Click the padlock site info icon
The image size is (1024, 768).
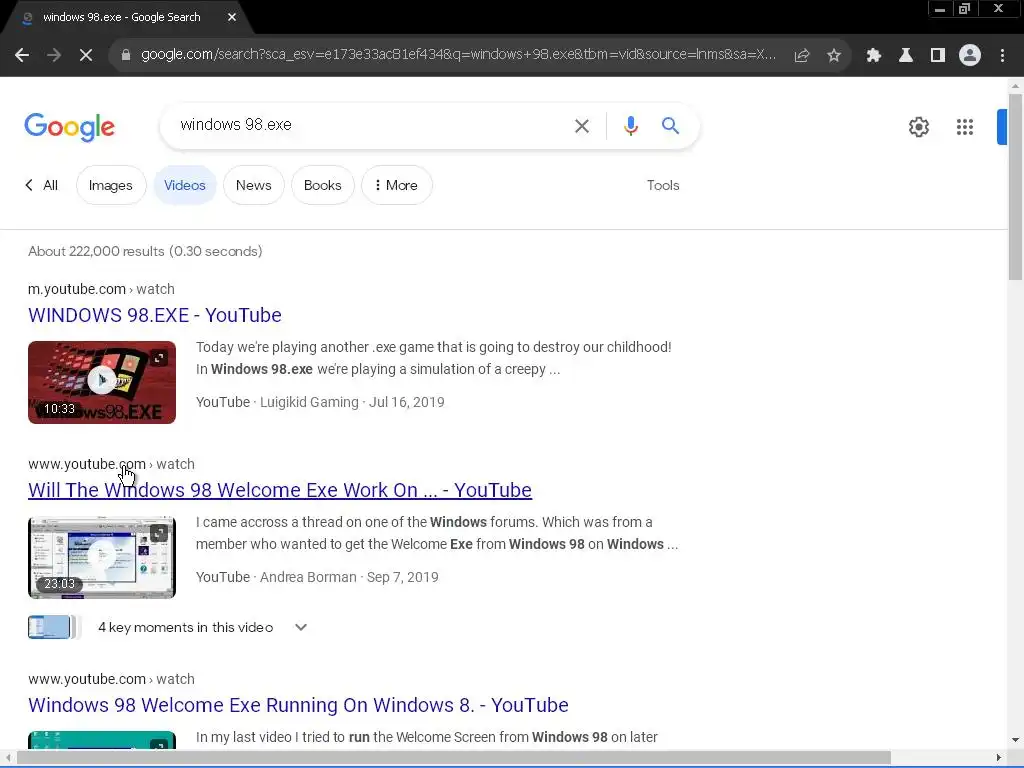pos(125,55)
